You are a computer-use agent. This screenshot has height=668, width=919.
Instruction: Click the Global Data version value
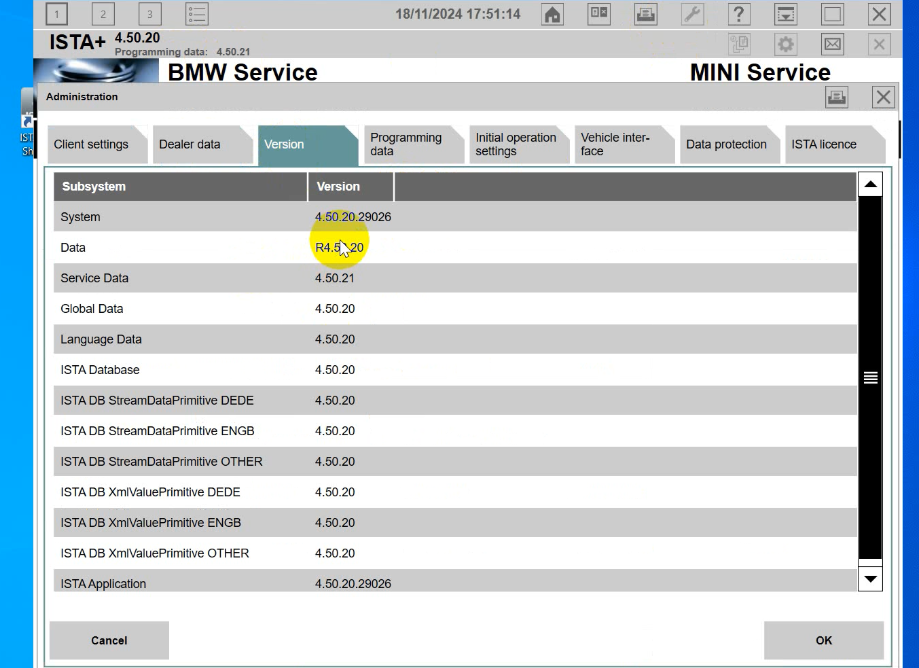[335, 309]
